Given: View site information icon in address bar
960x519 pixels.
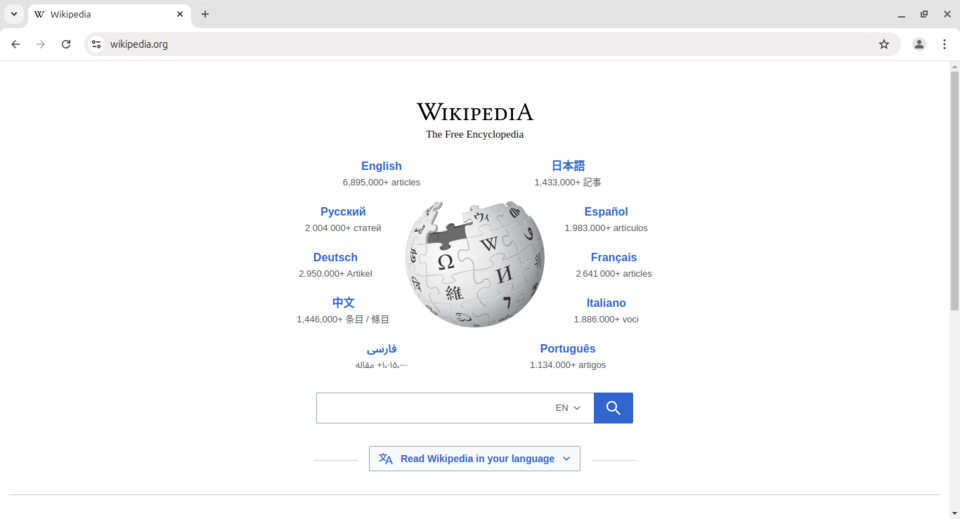Looking at the screenshot, I should pyautogui.click(x=96, y=44).
